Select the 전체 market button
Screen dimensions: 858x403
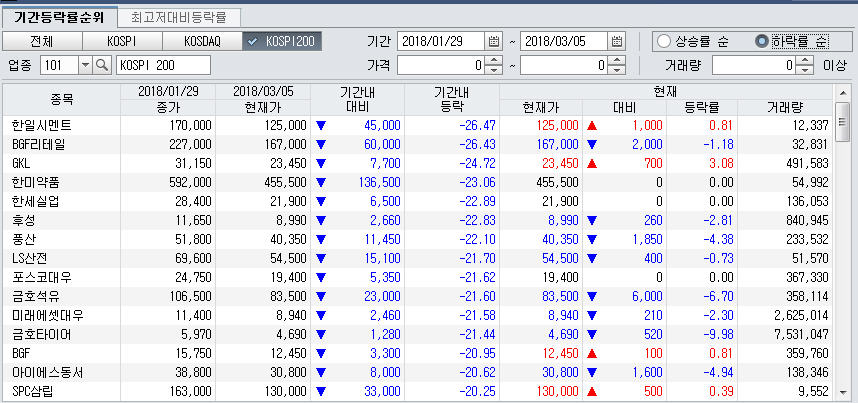pyautogui.click(x=42, y=41)
